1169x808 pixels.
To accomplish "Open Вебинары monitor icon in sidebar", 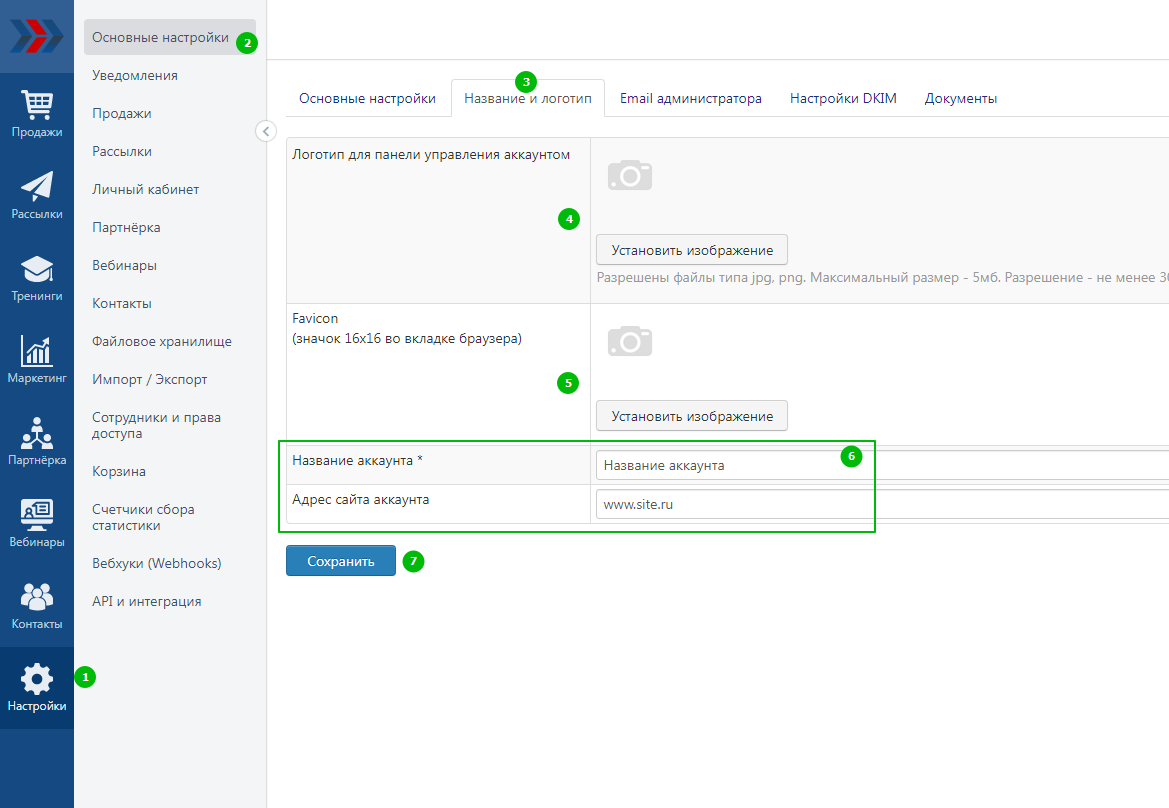I will click(x=37, y=515).
